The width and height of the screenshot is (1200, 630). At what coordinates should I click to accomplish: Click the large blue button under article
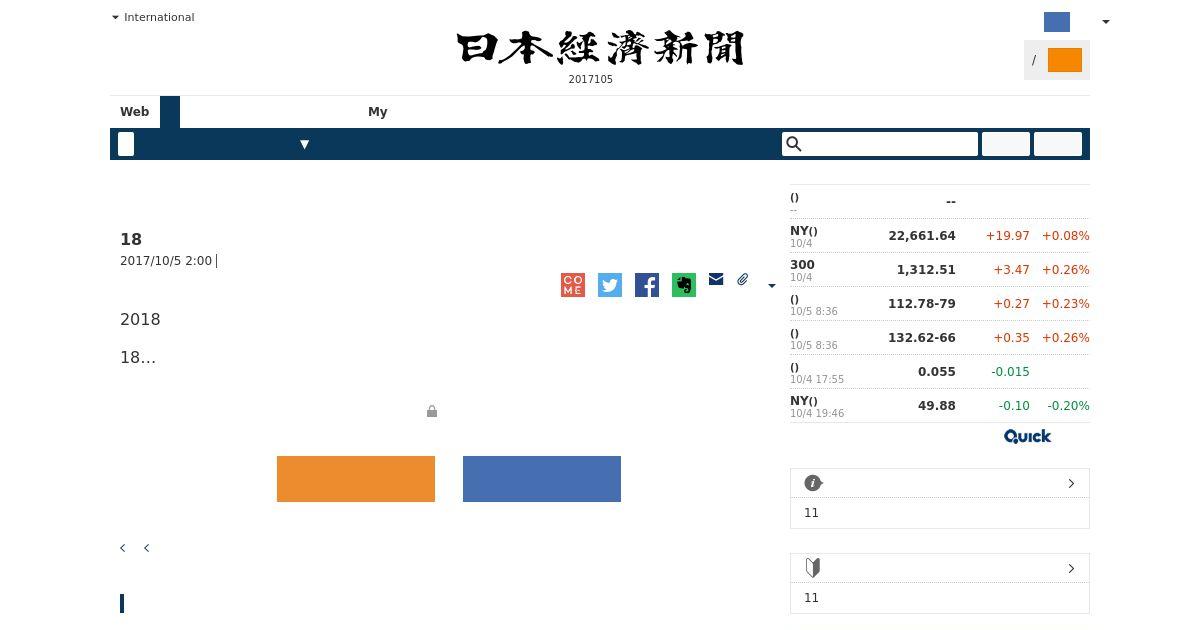point(542,479)
